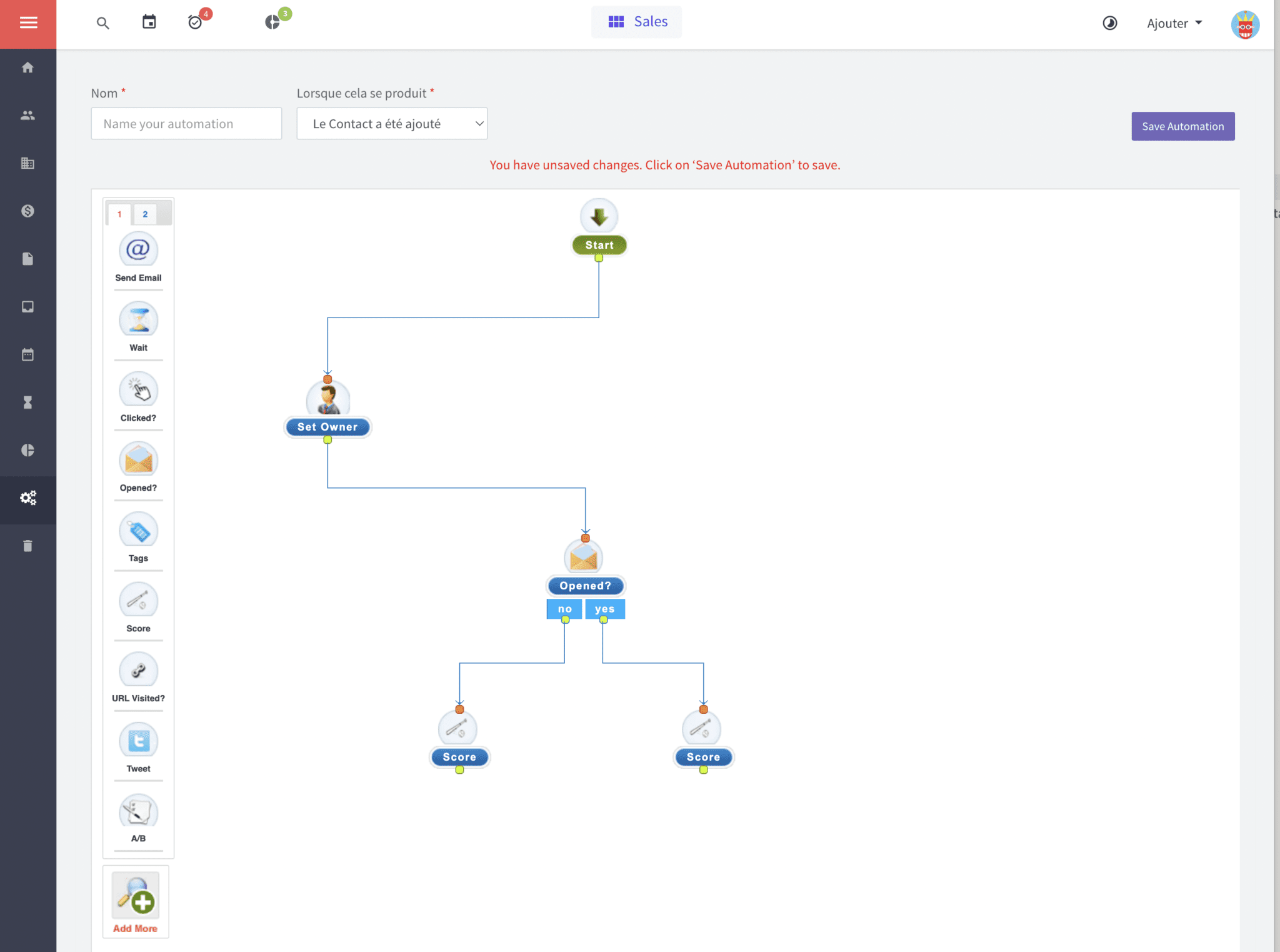The height and width of the screenshot is (952, 1280).
Task: Switch to palette tab 2
Action: 145,214
